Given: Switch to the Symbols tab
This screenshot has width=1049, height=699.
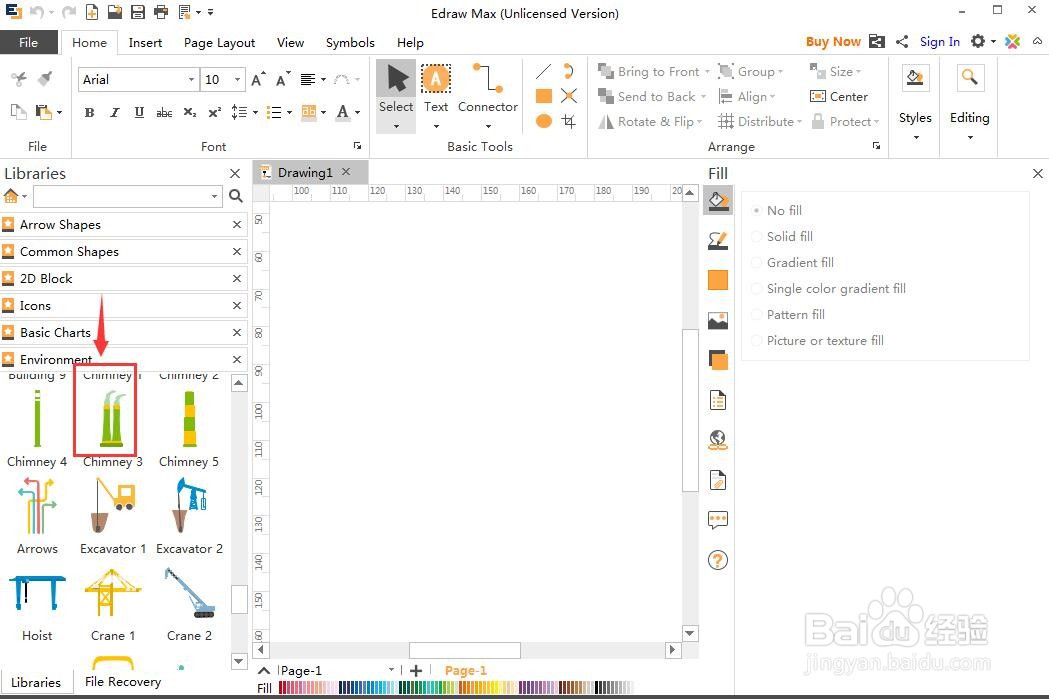Looking at the screenshot, I should point(350,42).
